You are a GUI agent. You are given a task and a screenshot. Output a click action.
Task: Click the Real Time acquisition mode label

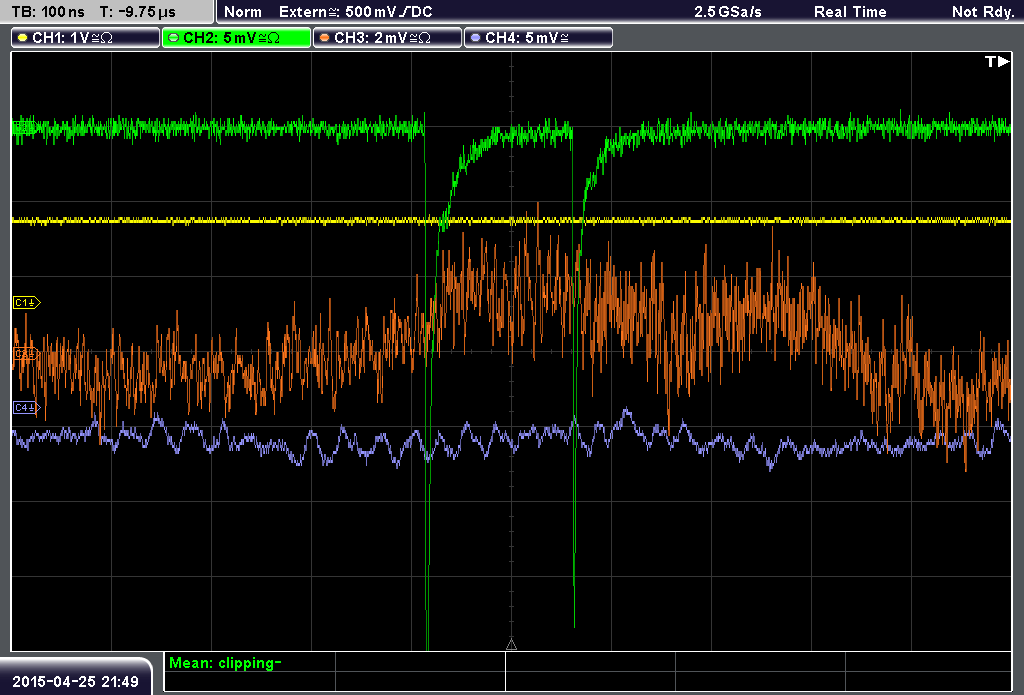pyautogui.click(x=850, y=12)
